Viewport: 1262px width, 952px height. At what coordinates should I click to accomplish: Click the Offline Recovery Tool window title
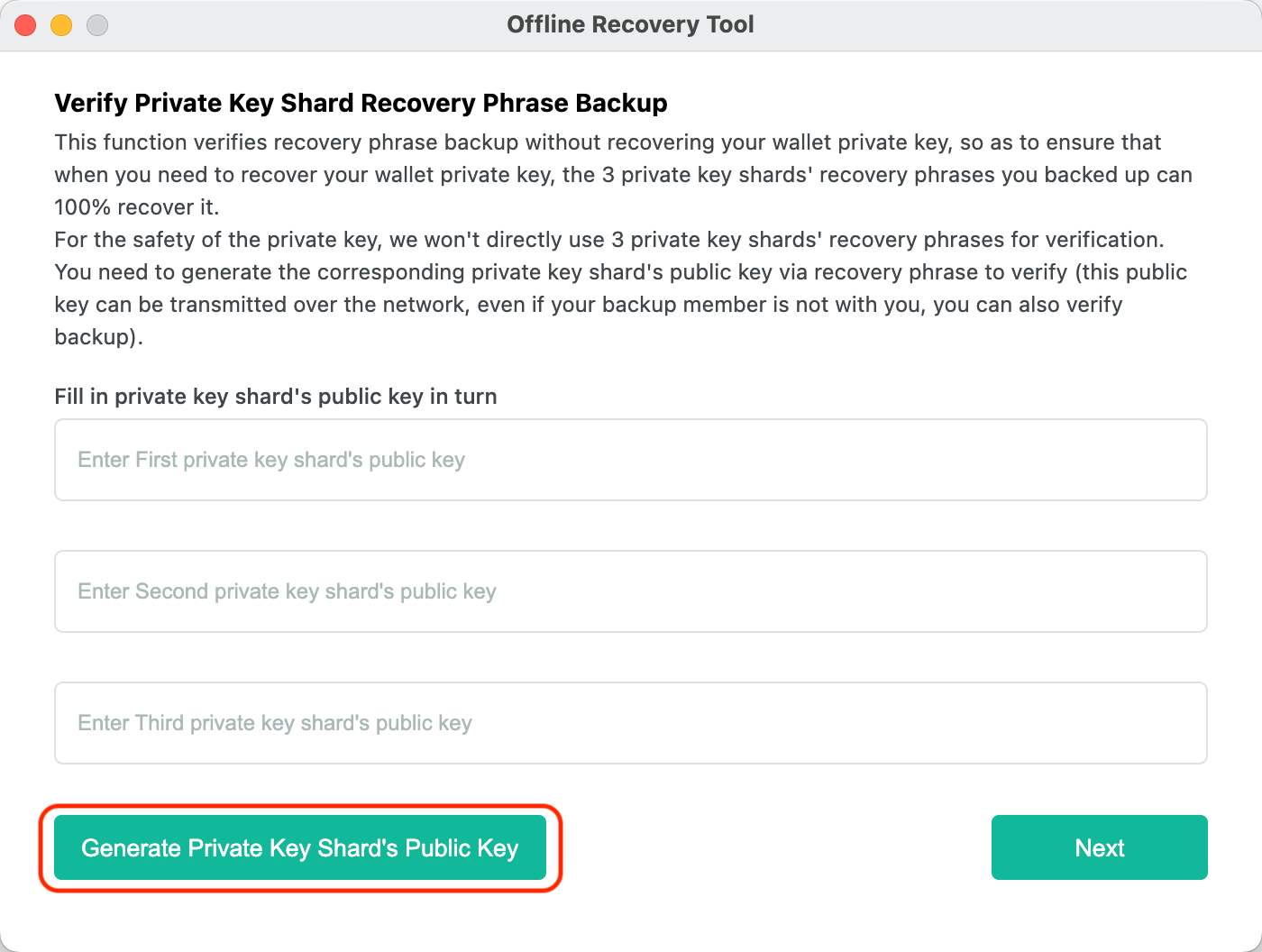coord(630,24)
